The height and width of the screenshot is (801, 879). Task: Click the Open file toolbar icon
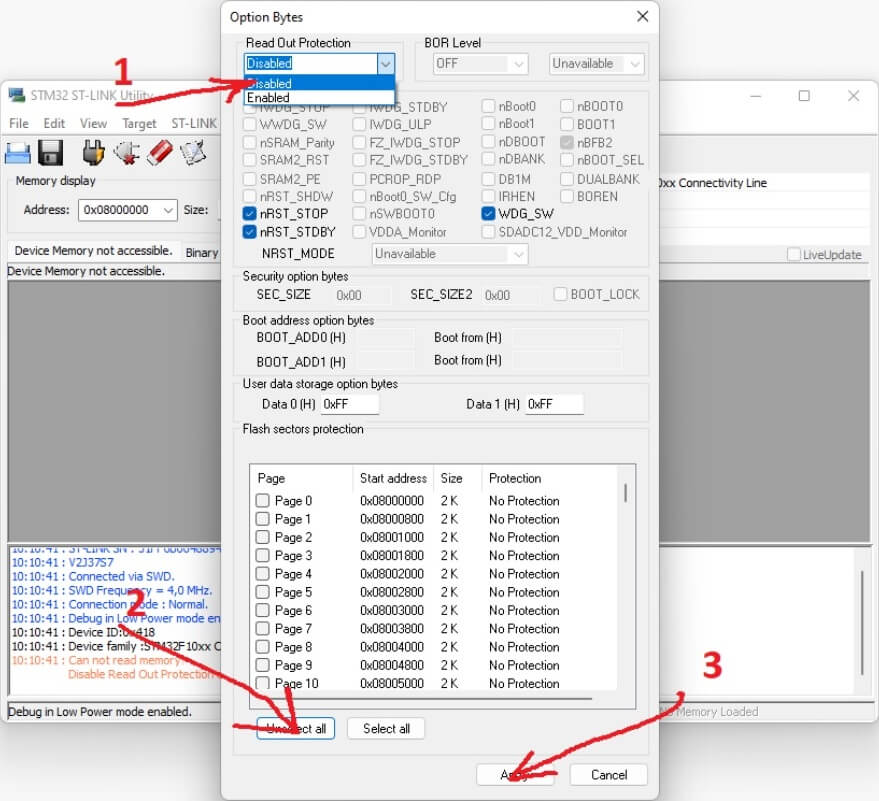pos(17,152)
